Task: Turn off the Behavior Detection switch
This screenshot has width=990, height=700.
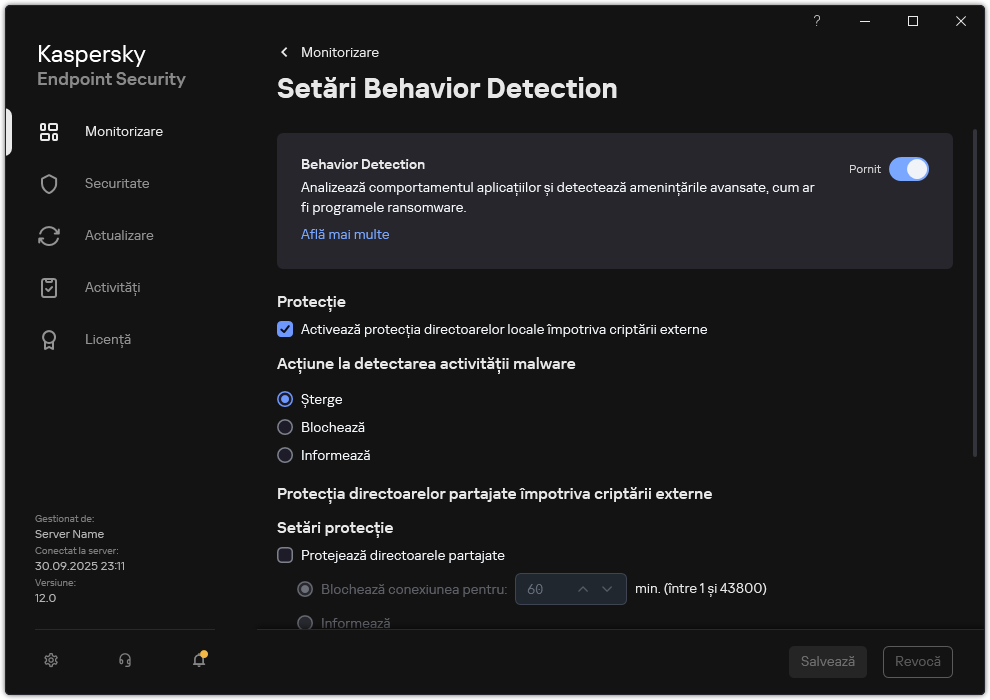Action: tap(908, 169)
